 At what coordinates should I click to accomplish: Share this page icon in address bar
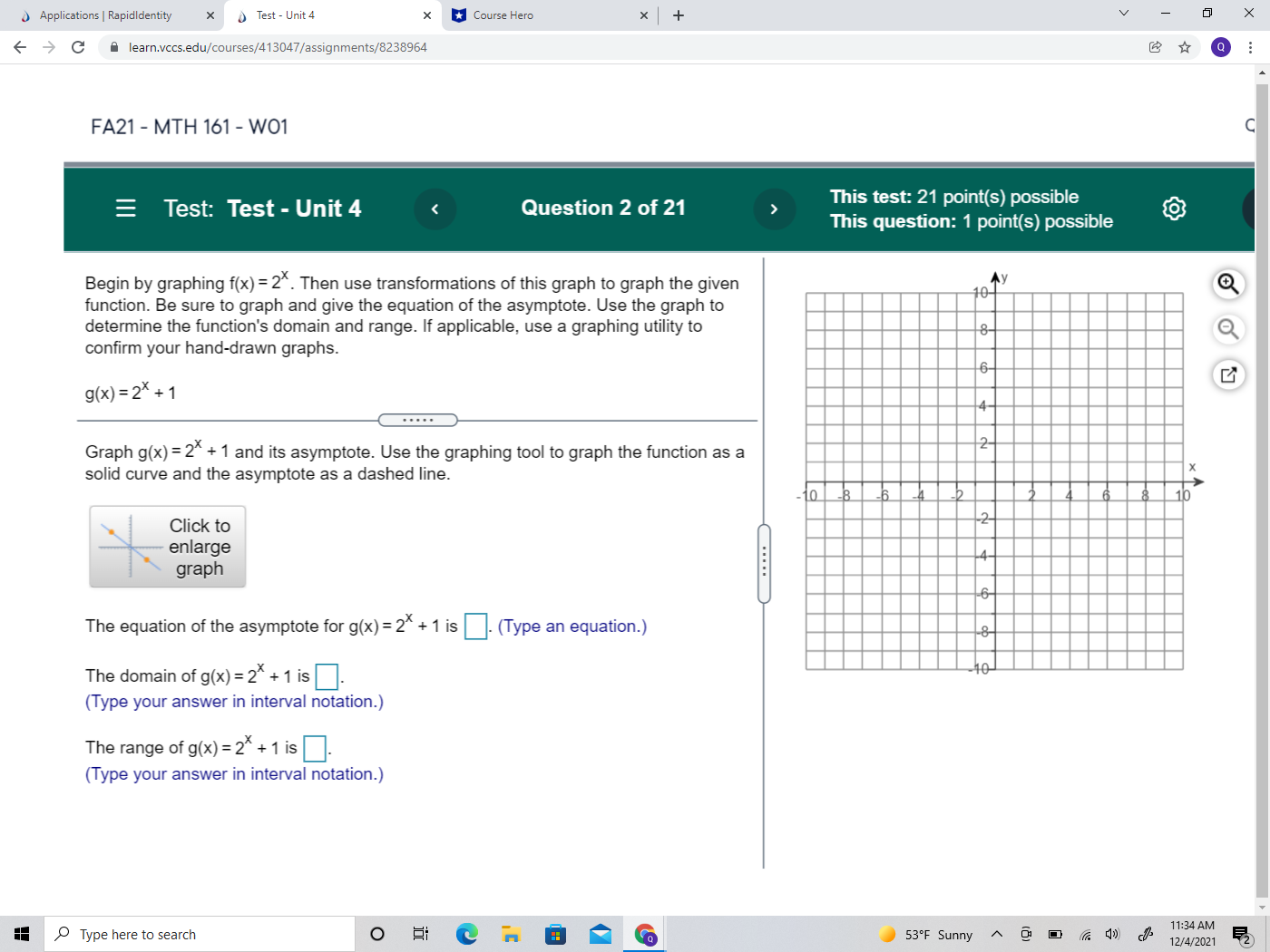point(1155,47)
